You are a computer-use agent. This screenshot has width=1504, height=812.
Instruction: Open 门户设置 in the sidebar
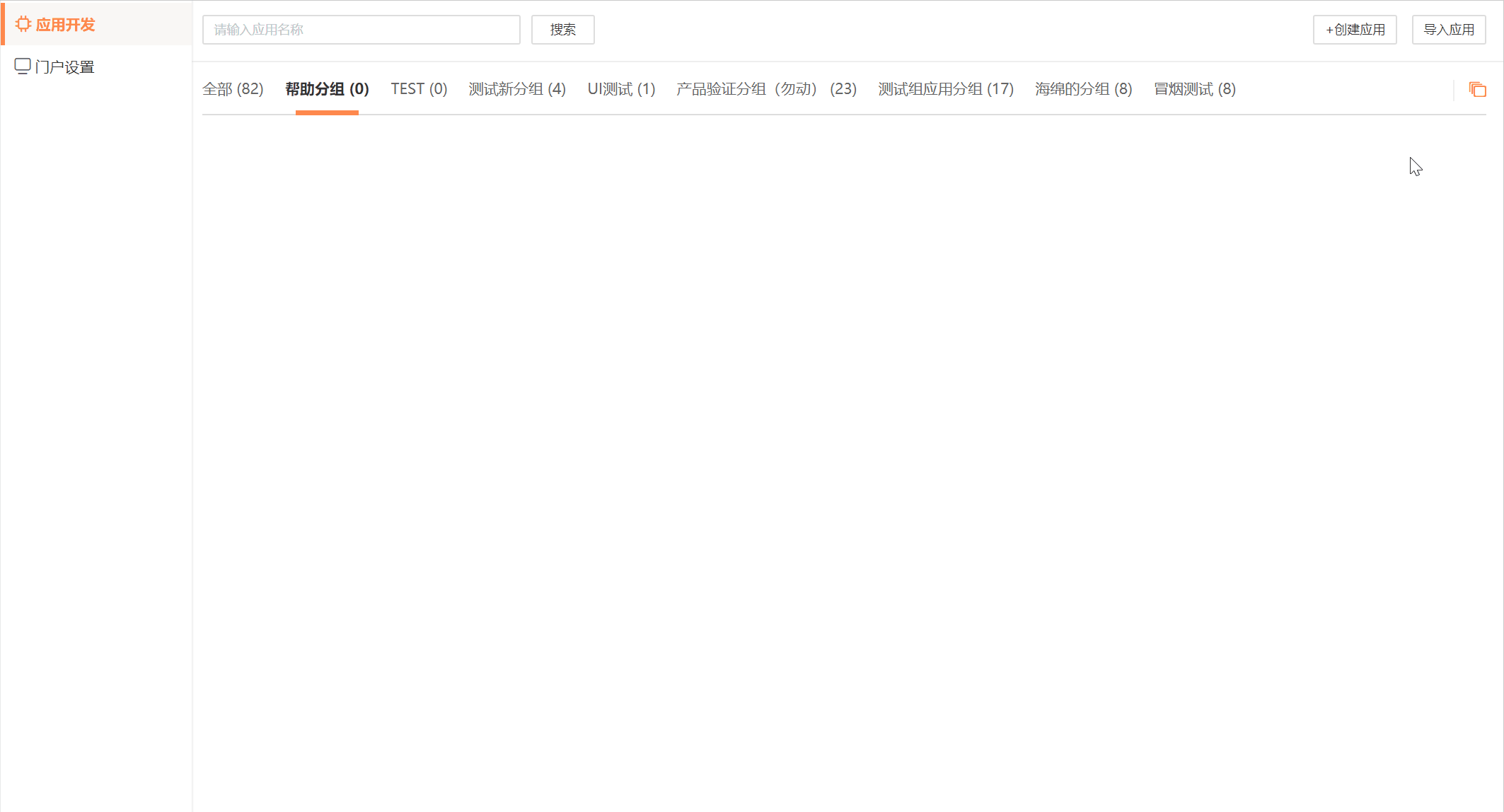click(97, 67)
